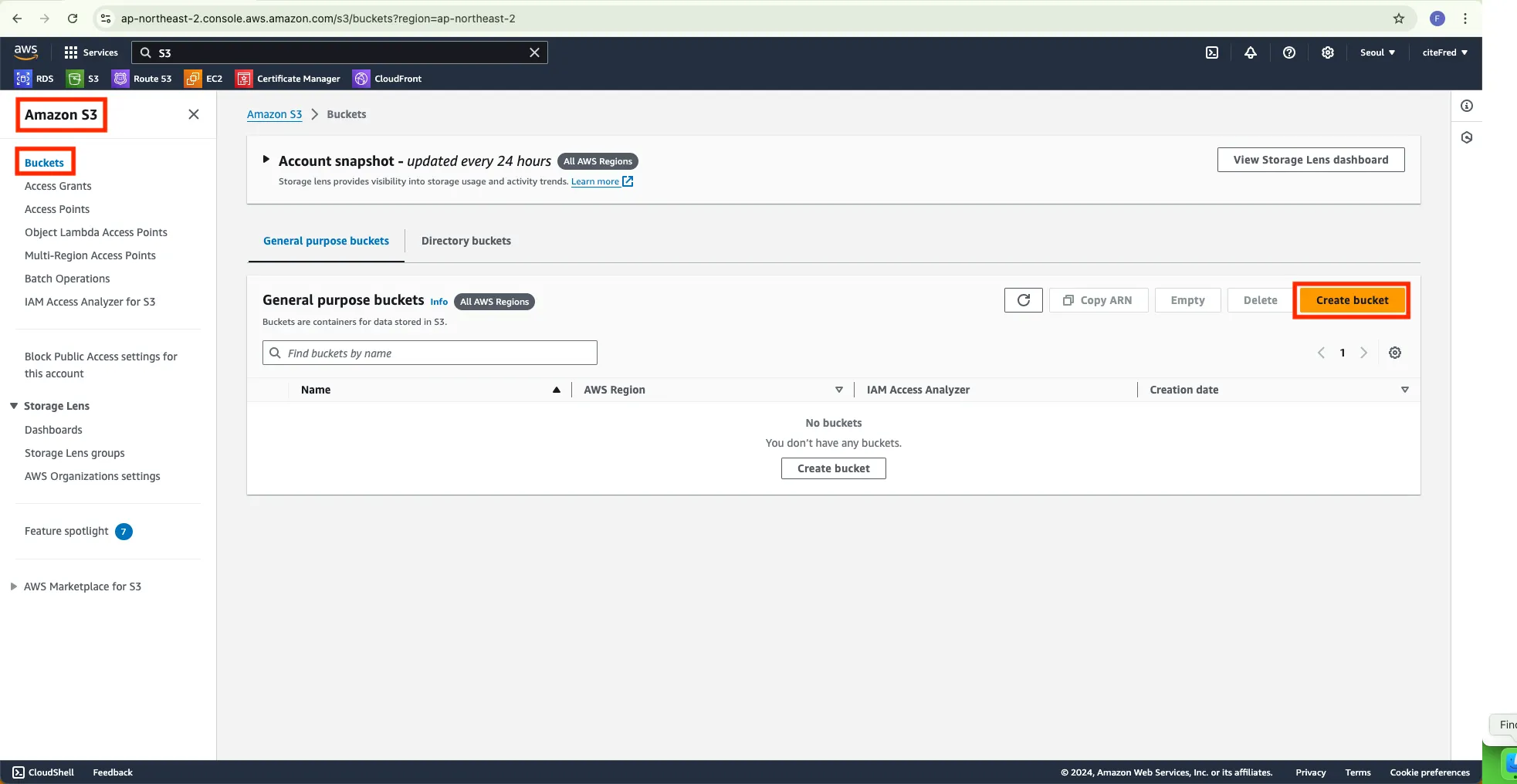Open Object Lambda Access Points

pyautogui.click(x=96, y=232)
